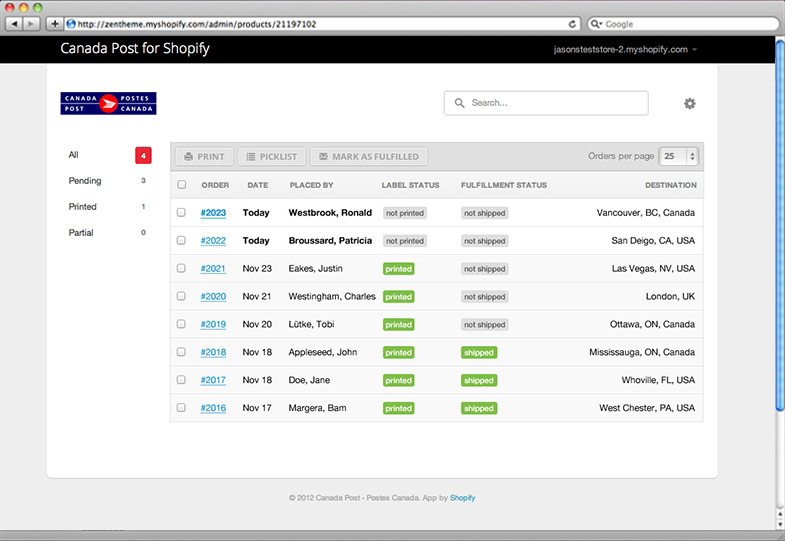Viewport: 785px width, 541px height.
Task: Check the box for order #2021
Action: tap(181, 268)
